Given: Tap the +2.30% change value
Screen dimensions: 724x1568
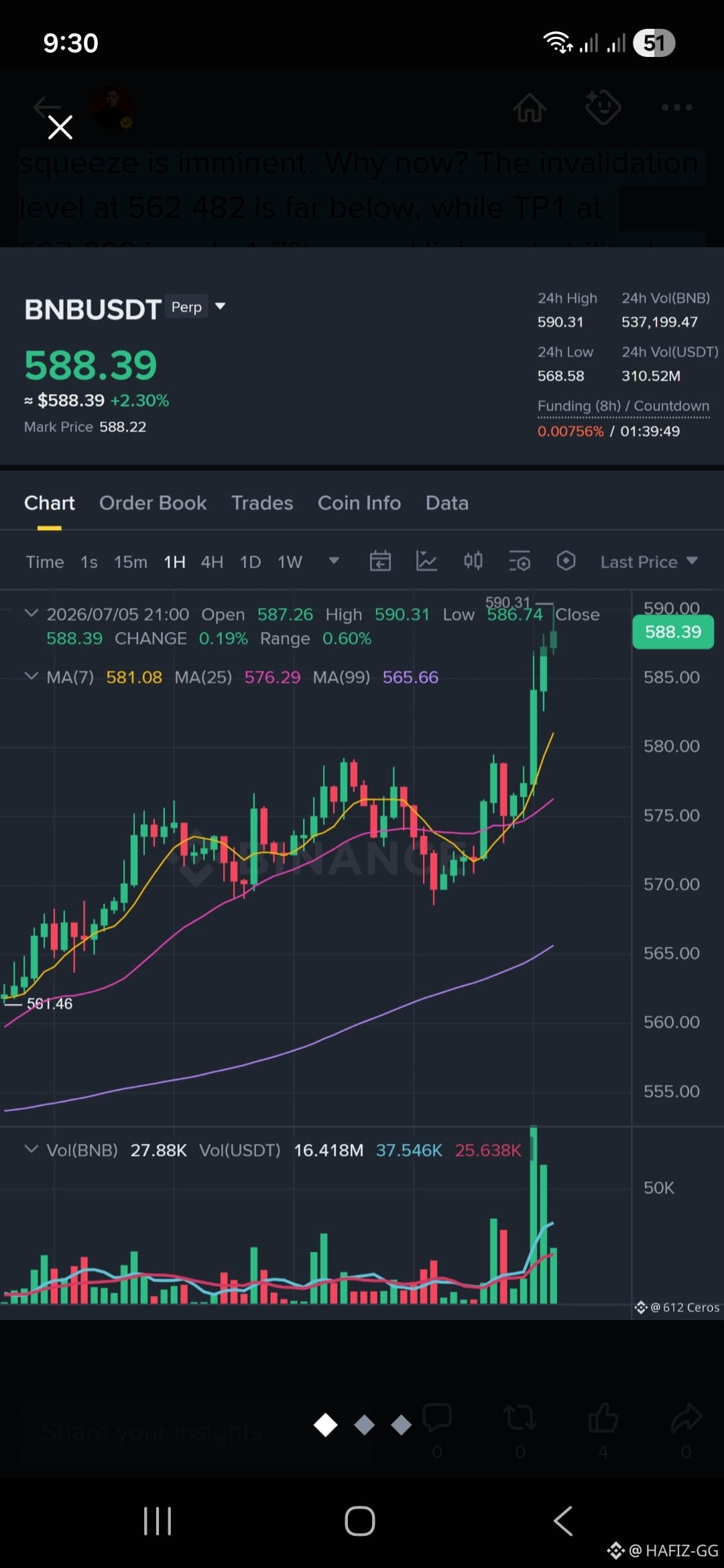Looking at the screenshot, I should (139, 401).
